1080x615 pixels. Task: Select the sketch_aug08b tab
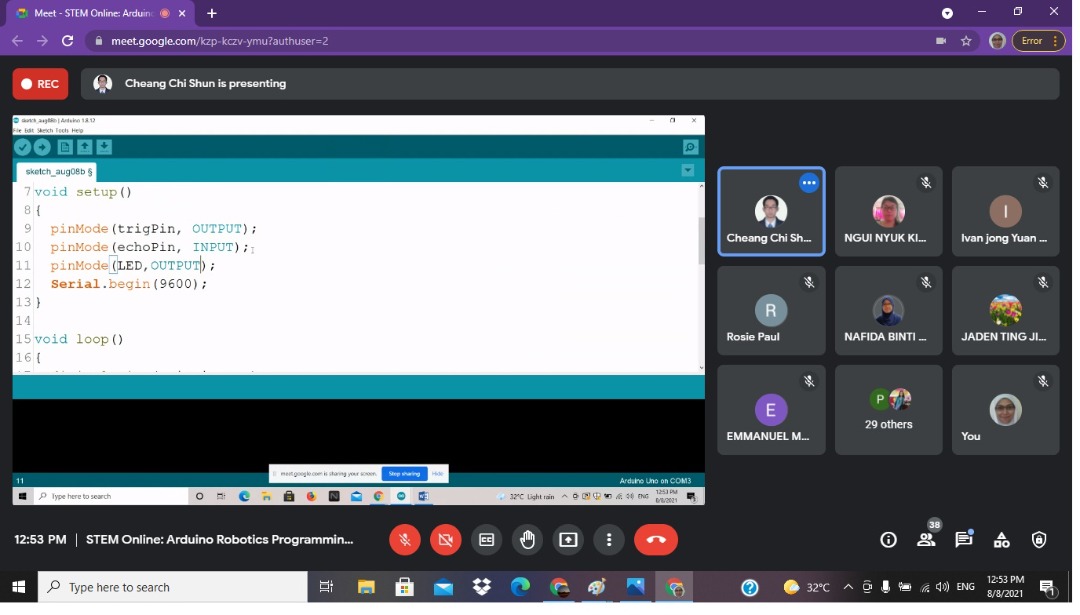[x=55, y=171]
